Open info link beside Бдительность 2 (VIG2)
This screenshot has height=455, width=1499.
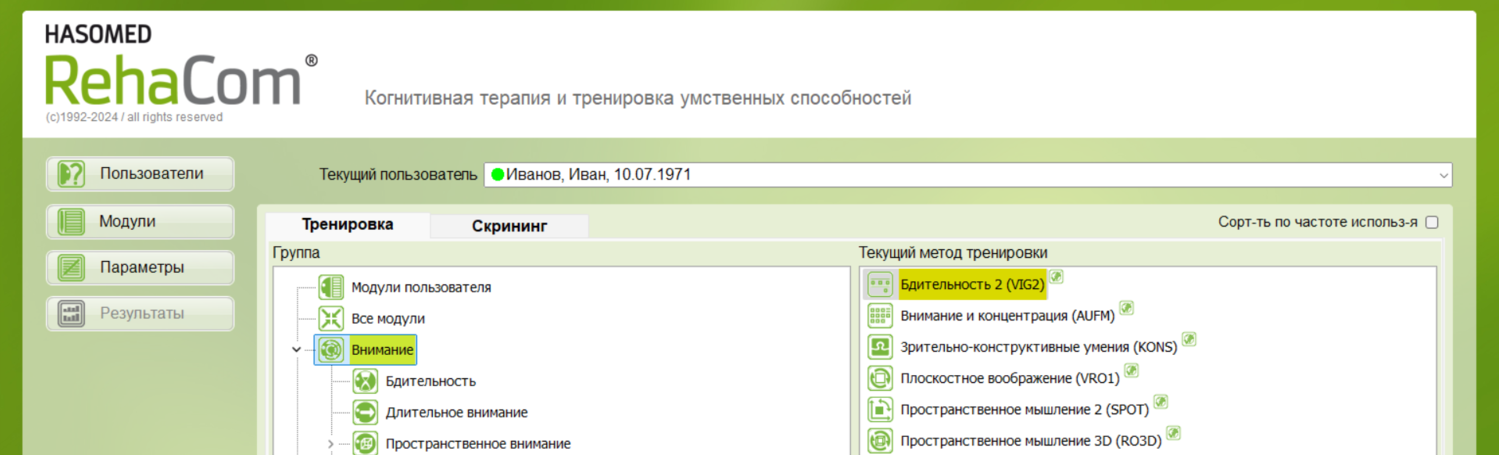(1056, 277)
